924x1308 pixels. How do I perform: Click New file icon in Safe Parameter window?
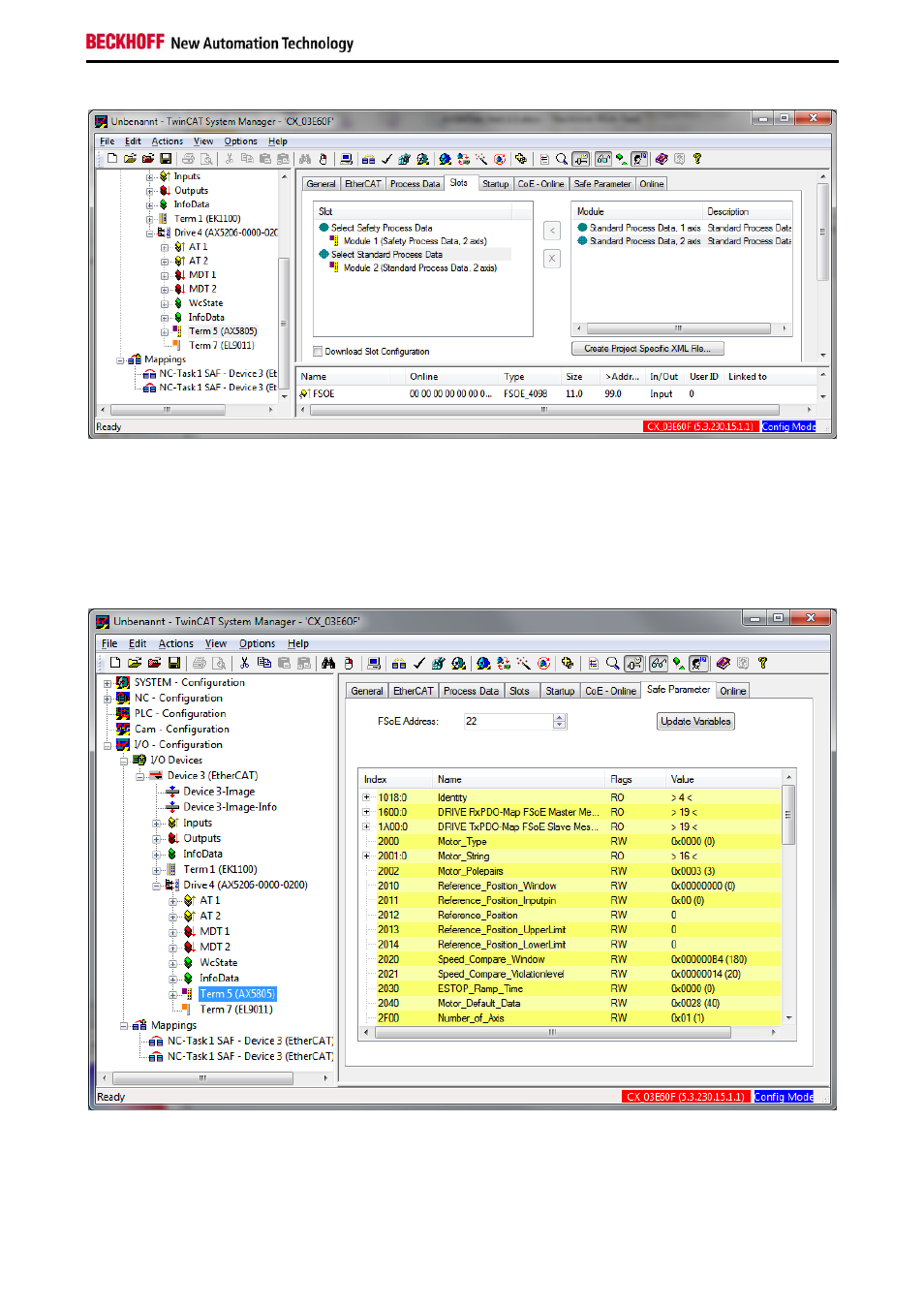114,663
